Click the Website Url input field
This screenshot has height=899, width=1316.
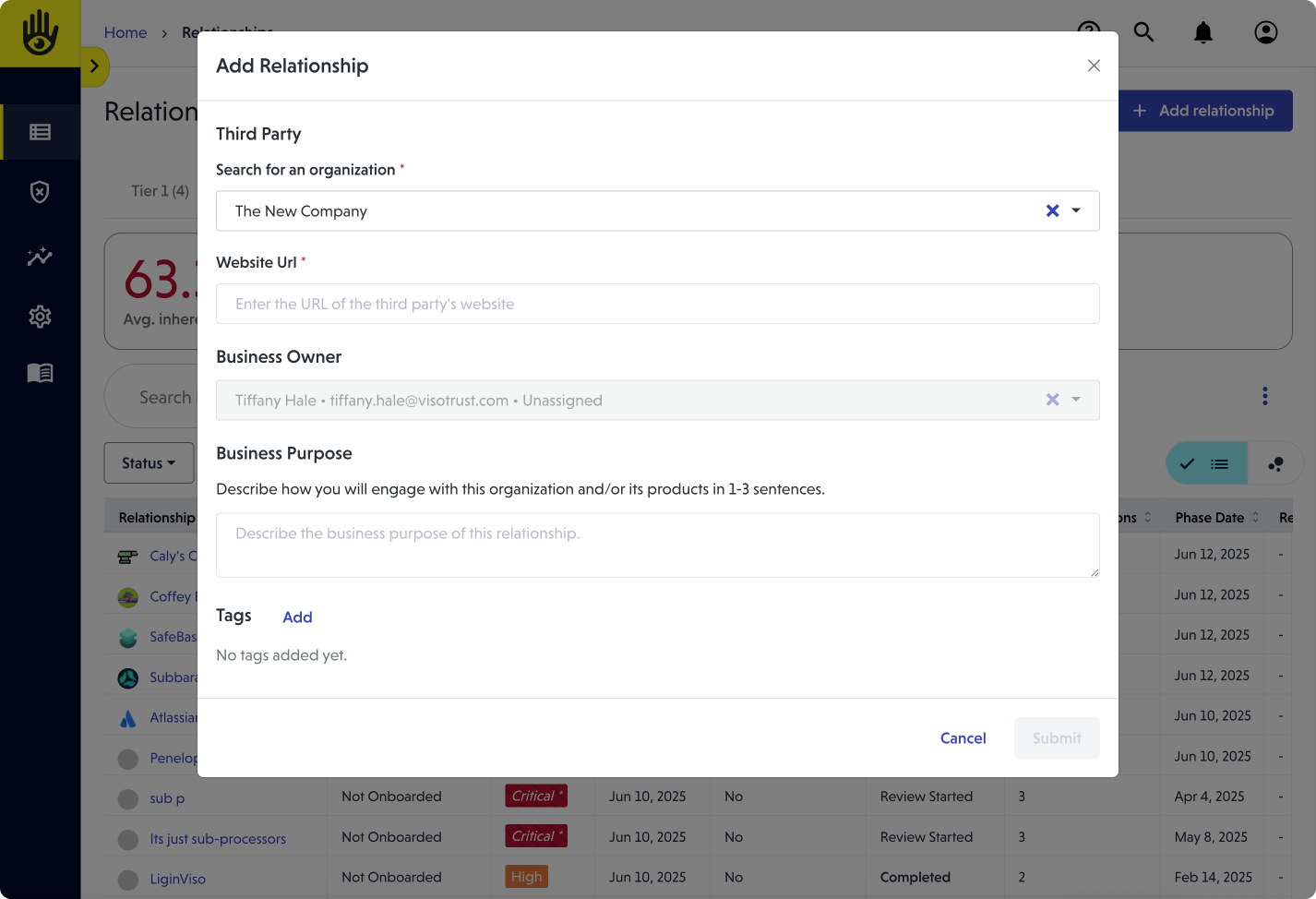coord(658,304)
